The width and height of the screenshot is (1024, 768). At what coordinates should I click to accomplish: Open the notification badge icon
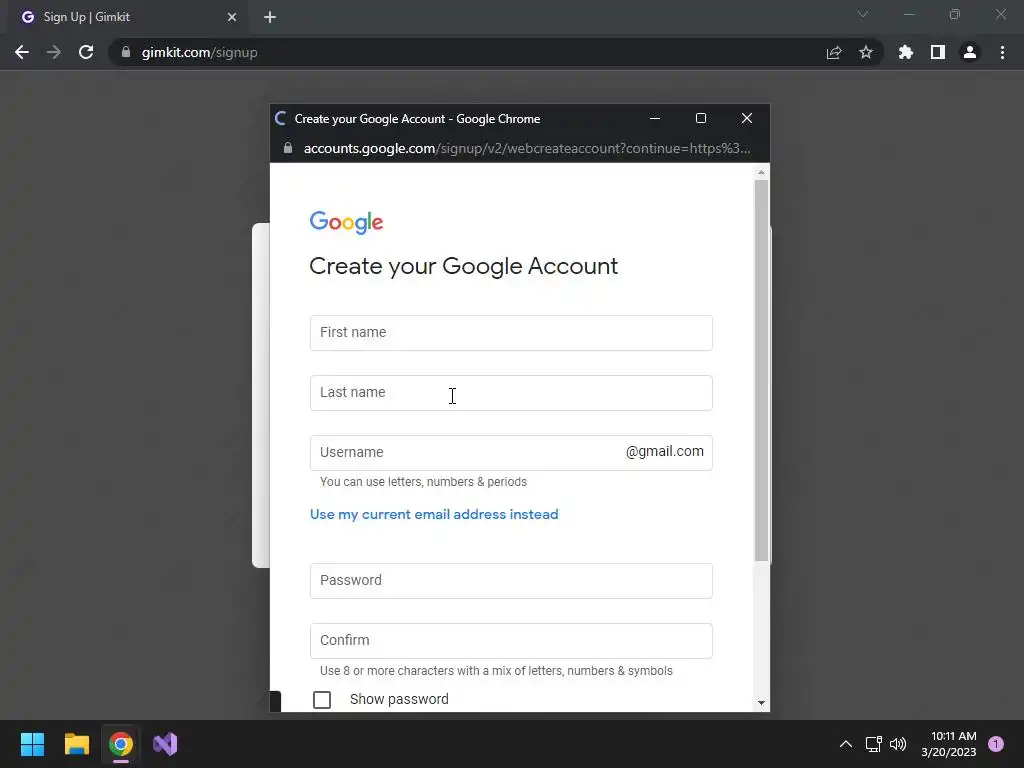[996, 744]
